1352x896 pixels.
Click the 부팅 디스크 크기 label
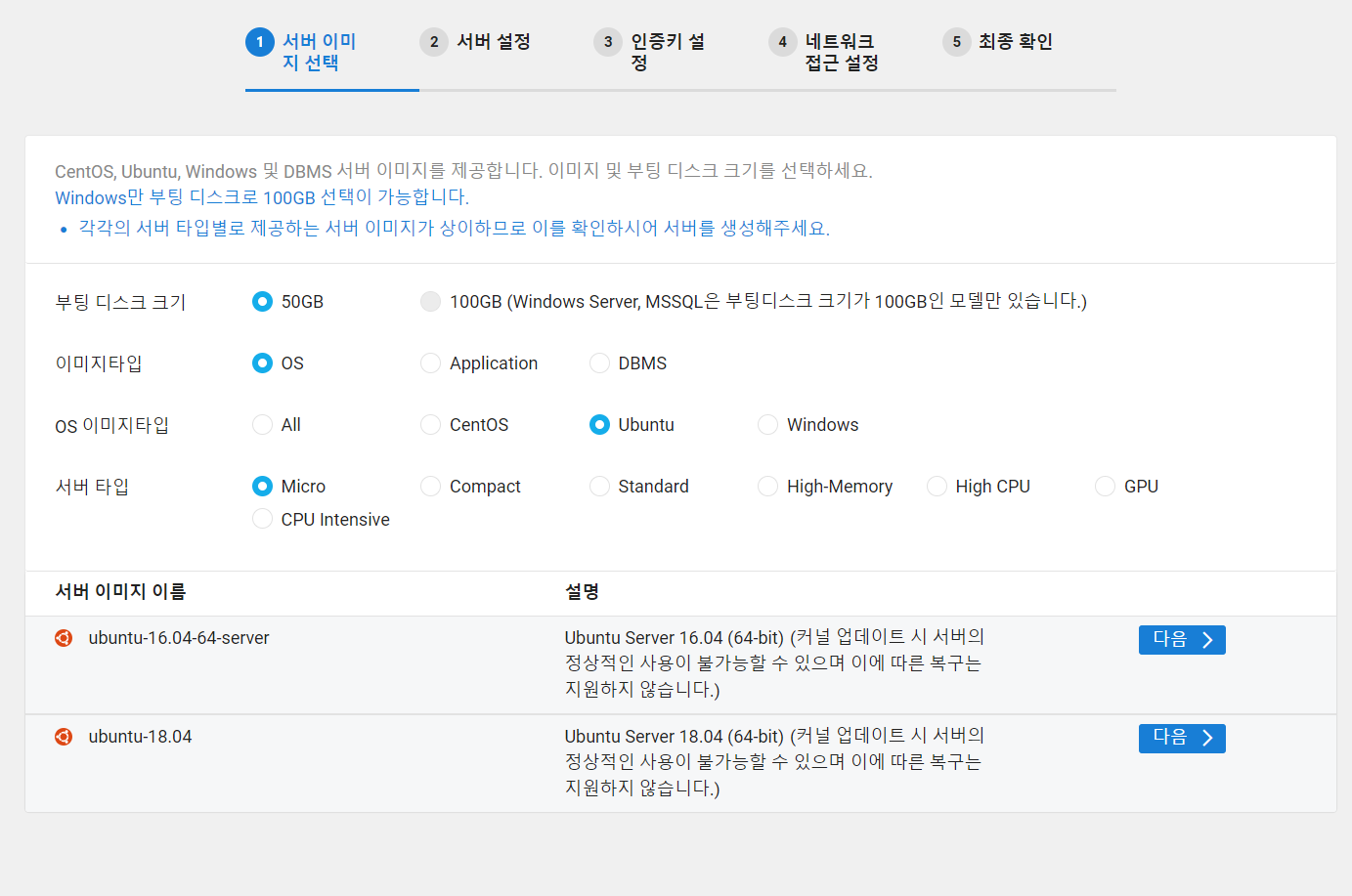point(120,302)
